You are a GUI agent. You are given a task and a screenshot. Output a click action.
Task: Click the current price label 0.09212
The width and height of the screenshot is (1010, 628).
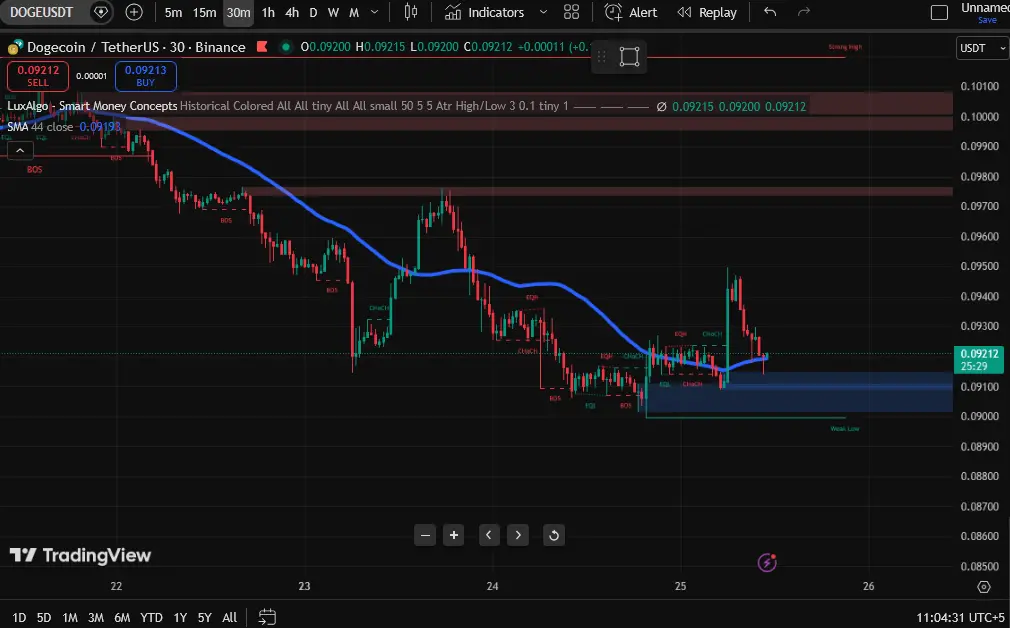point(978,359)
